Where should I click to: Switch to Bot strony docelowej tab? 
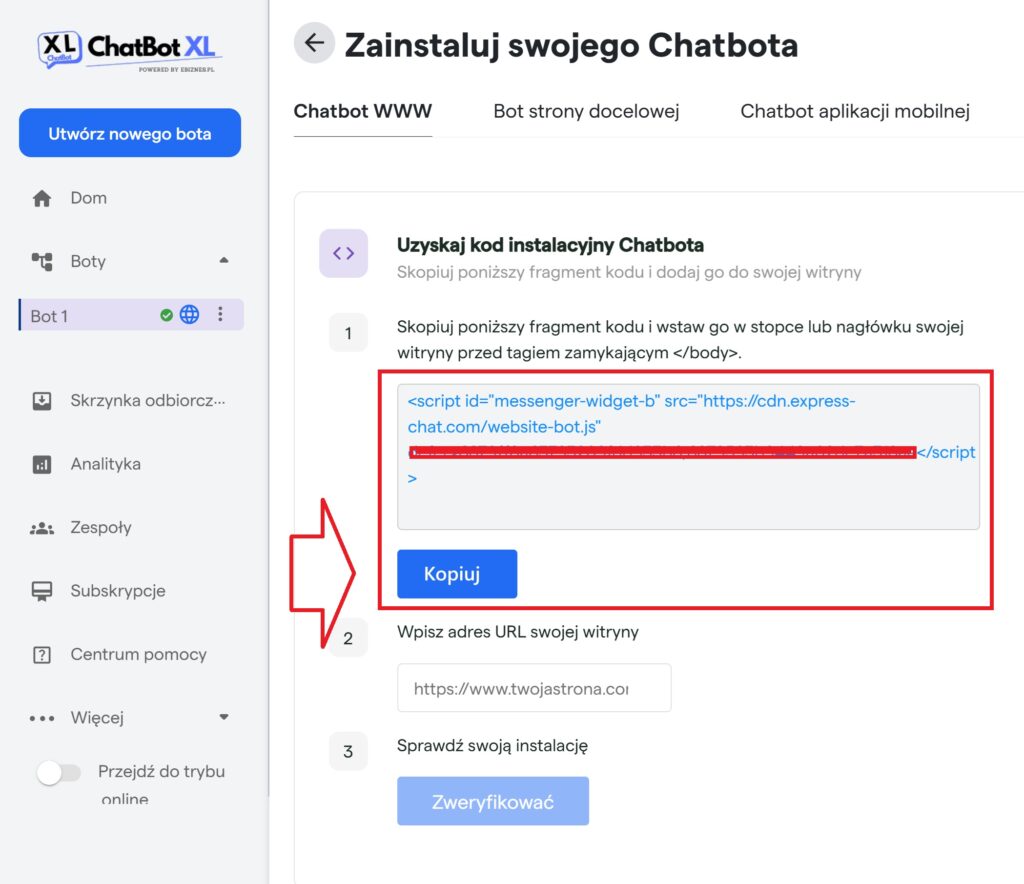point(586,111)
